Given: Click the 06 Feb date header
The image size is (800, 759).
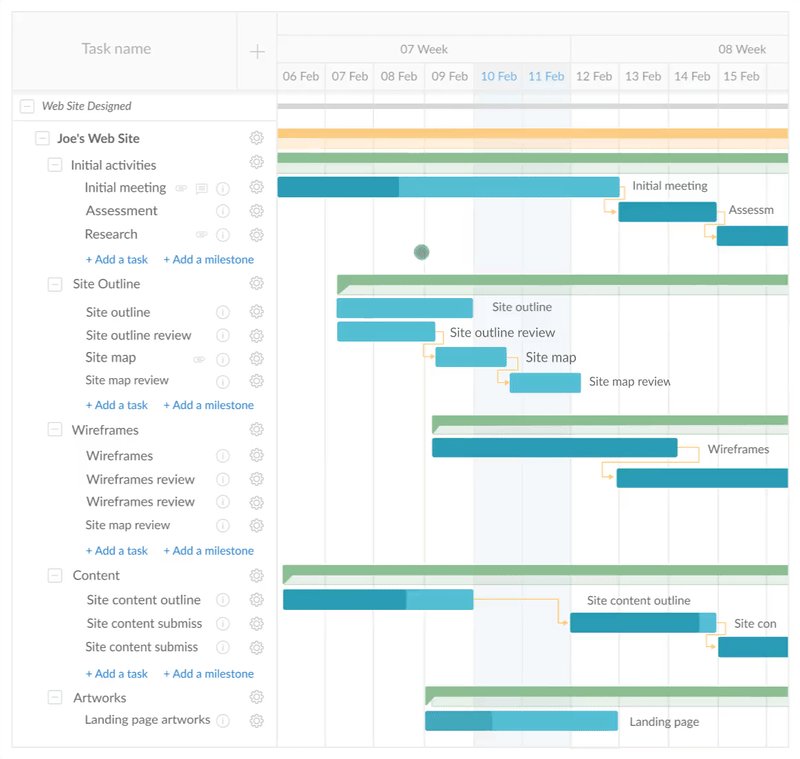Looking at the screenshot, I should pyautogui.click(x=301, y=77).
